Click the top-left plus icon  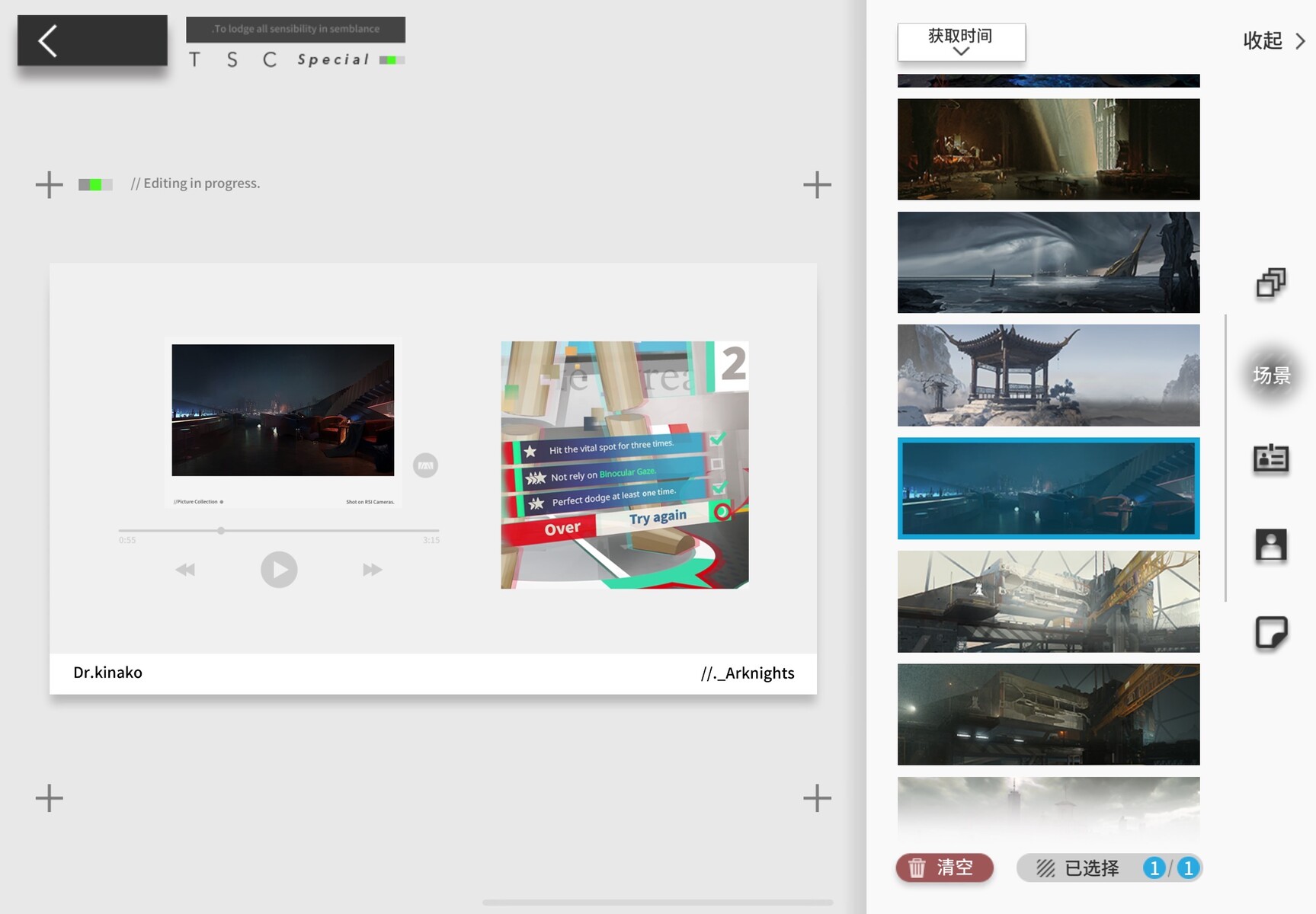[50, 184]
